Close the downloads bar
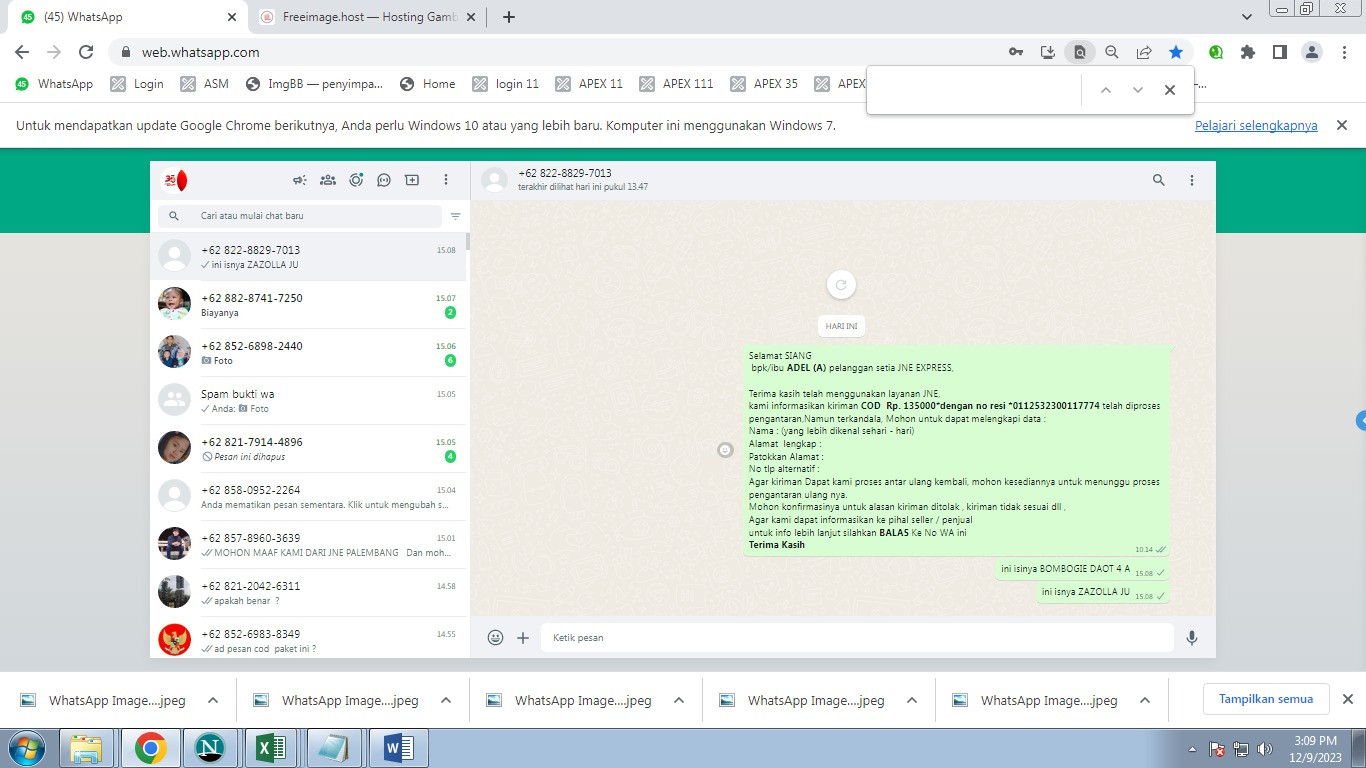Viewport: 1366px width, 768px height. pyautogui.click(x=1347, y=699)
